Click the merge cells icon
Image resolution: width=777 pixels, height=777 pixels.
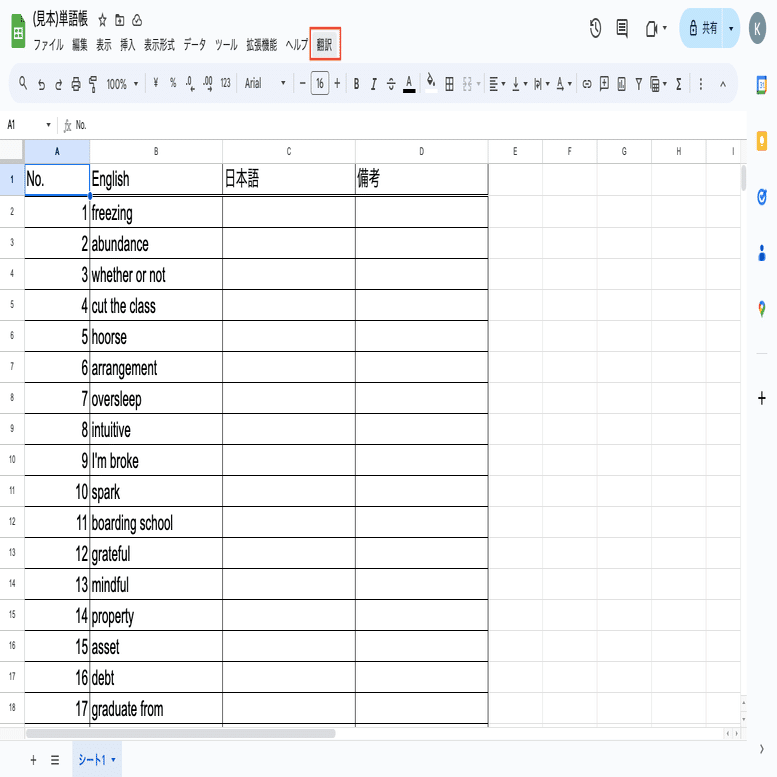click(x=467, y=84)
